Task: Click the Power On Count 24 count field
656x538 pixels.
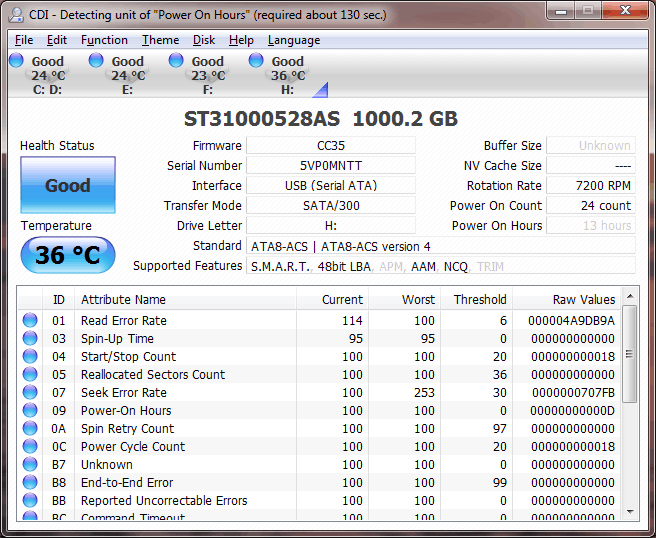Action: [x=591, y=205]
